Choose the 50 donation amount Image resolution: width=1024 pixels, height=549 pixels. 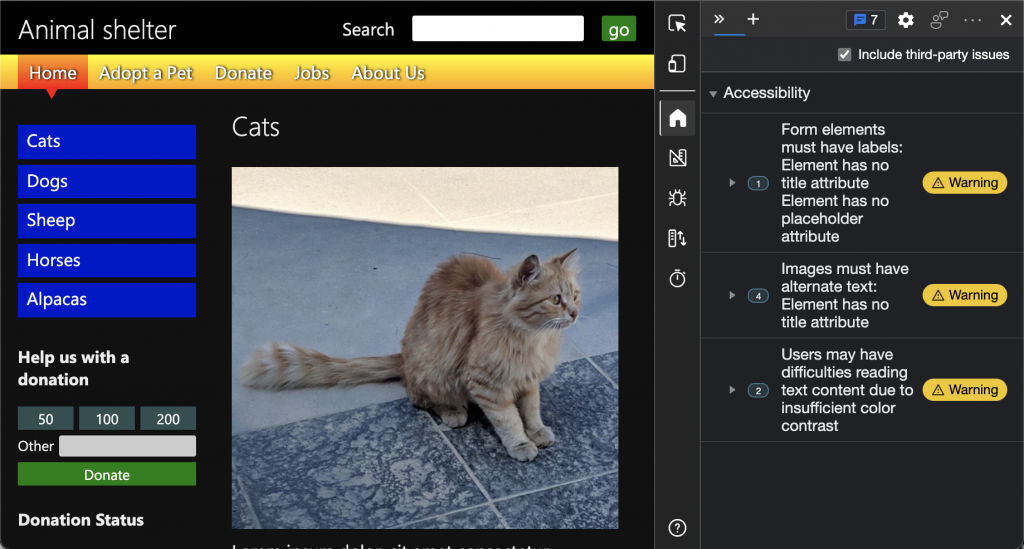(46, 418)
